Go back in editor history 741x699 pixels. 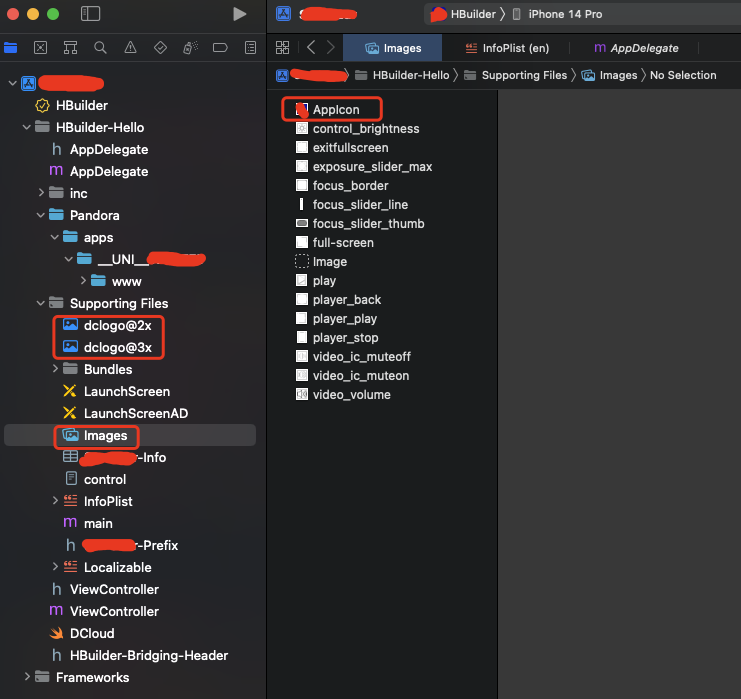click(311, 47)
